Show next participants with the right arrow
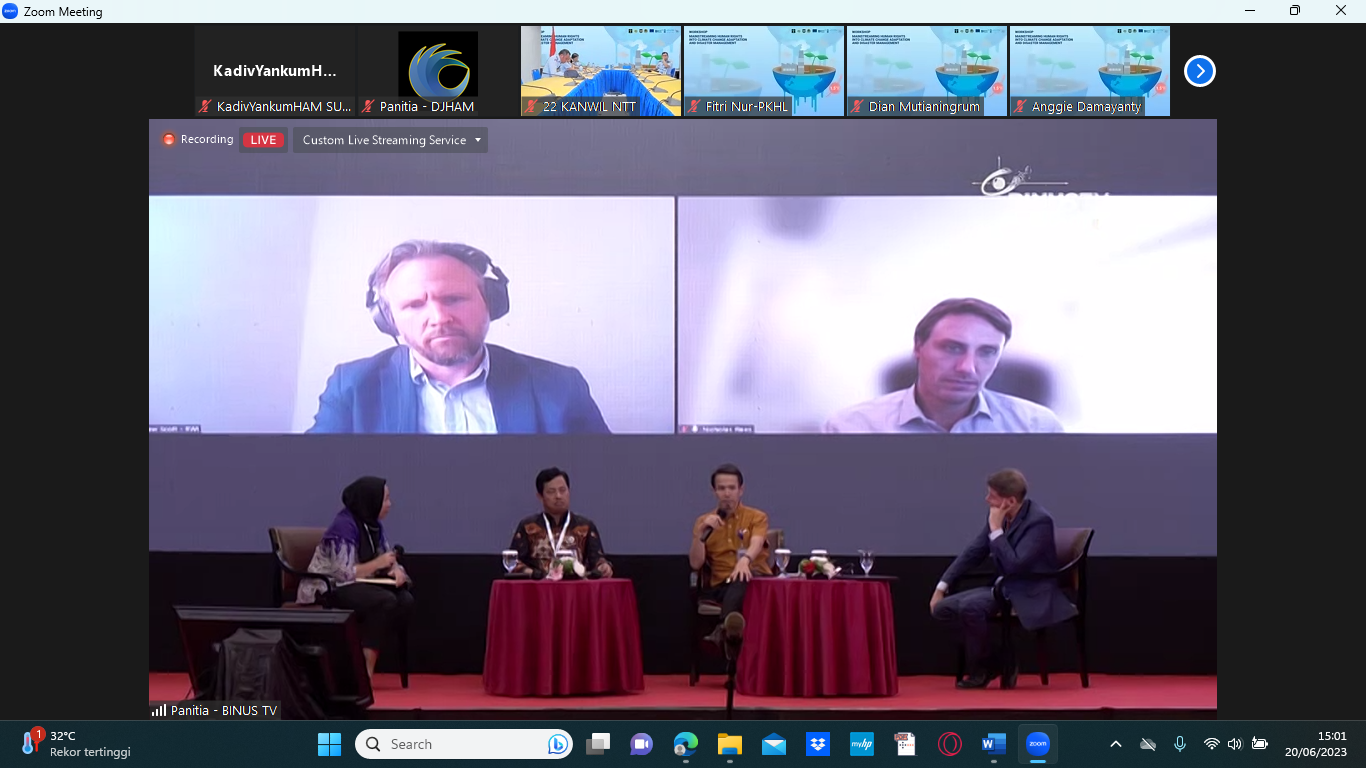The image size is (1366, 768). [x=1199, y=71]
